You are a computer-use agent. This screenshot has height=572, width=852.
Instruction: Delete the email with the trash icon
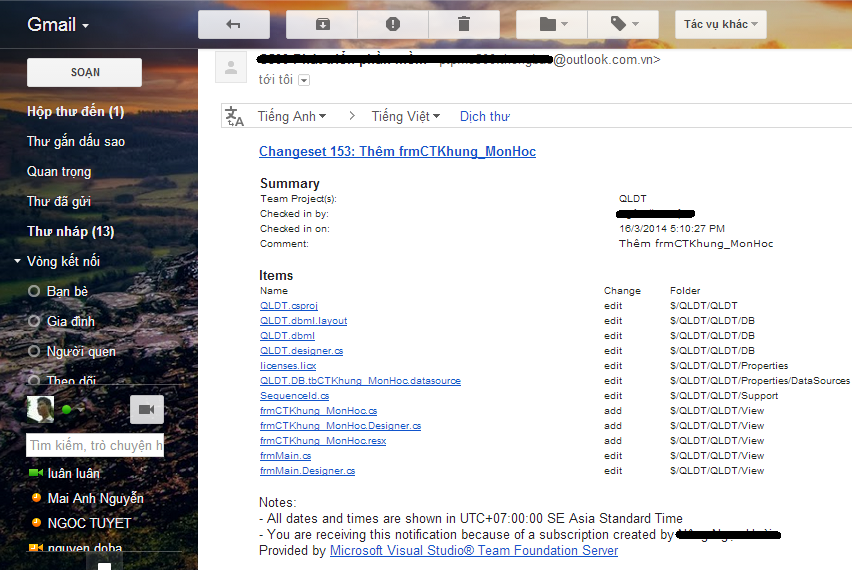(463, 24)
